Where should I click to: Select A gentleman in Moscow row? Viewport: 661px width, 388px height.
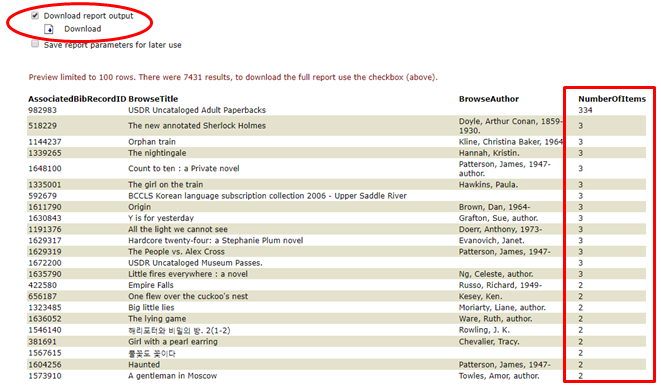coord(336,376)
